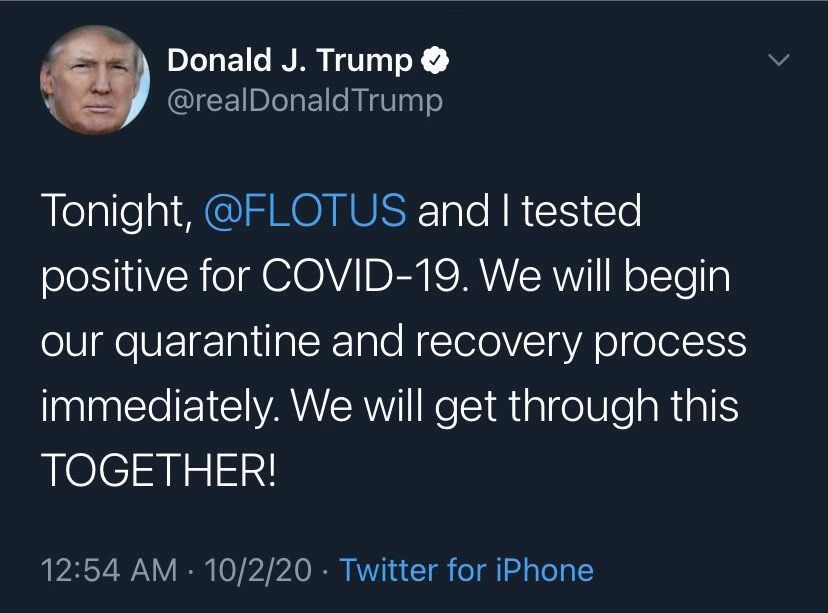Open the tweet options chevron menu

(778, 62)
